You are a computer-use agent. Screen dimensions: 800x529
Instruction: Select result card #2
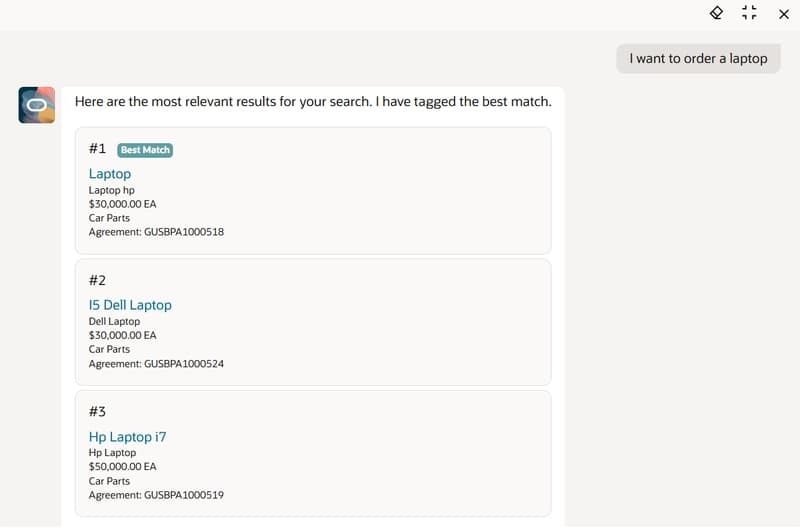tap(313, 322)
